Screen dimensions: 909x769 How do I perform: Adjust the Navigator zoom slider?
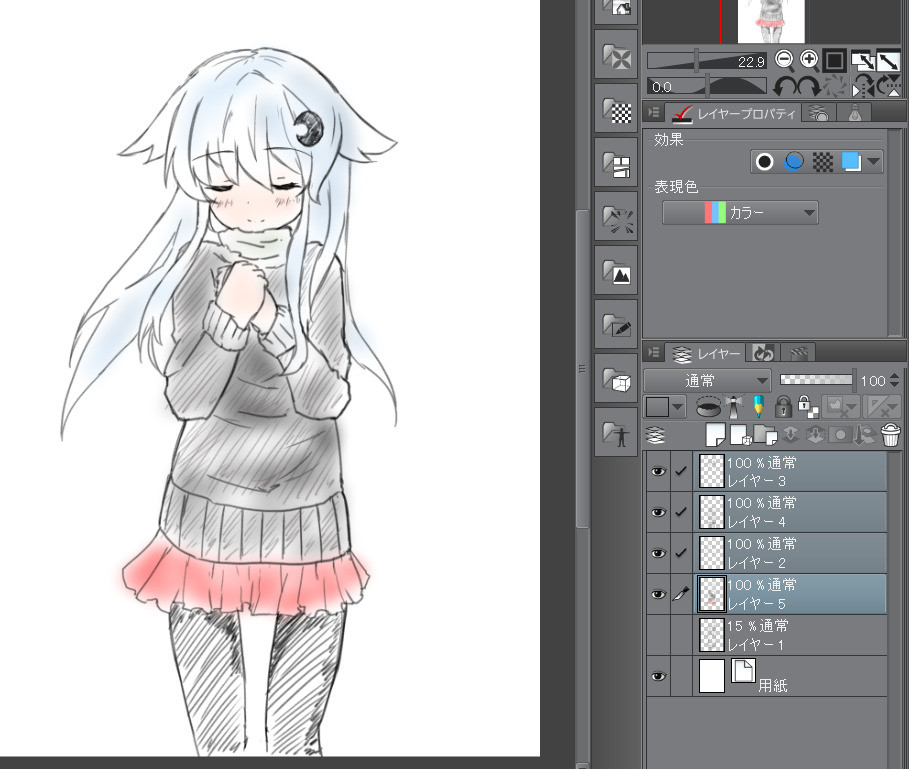[706, 60]
